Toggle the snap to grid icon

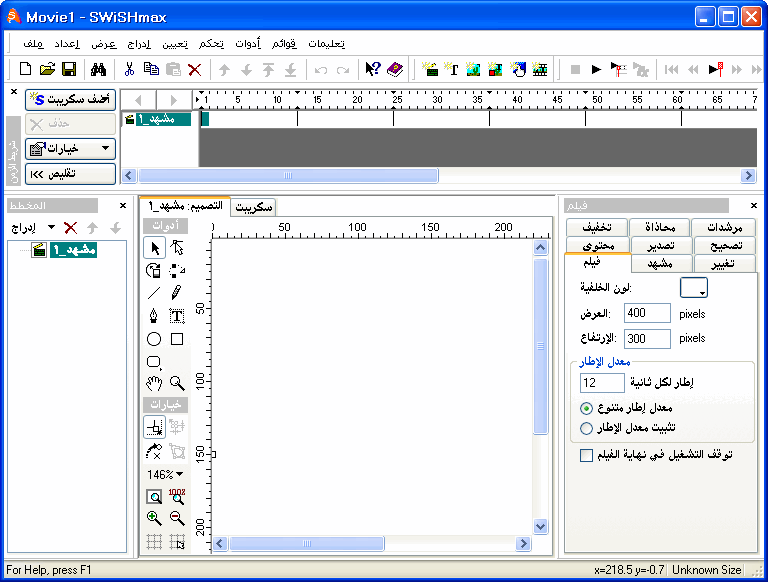coord(177,541)
